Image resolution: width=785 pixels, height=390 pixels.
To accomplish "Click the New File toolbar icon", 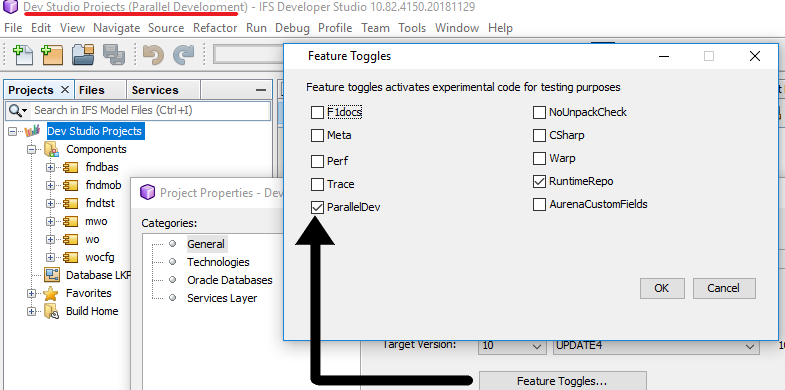I will [23, 55].
